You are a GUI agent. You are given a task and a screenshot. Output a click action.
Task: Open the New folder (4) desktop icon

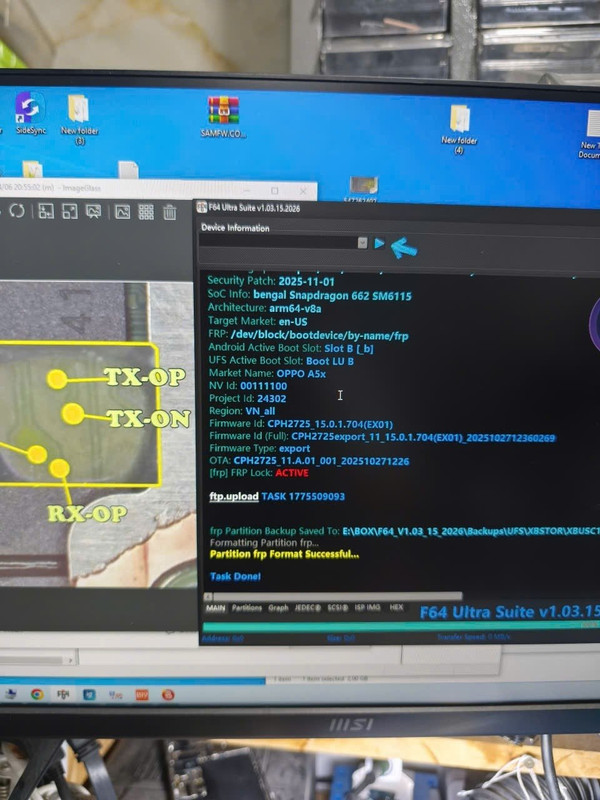coord(459,129)
